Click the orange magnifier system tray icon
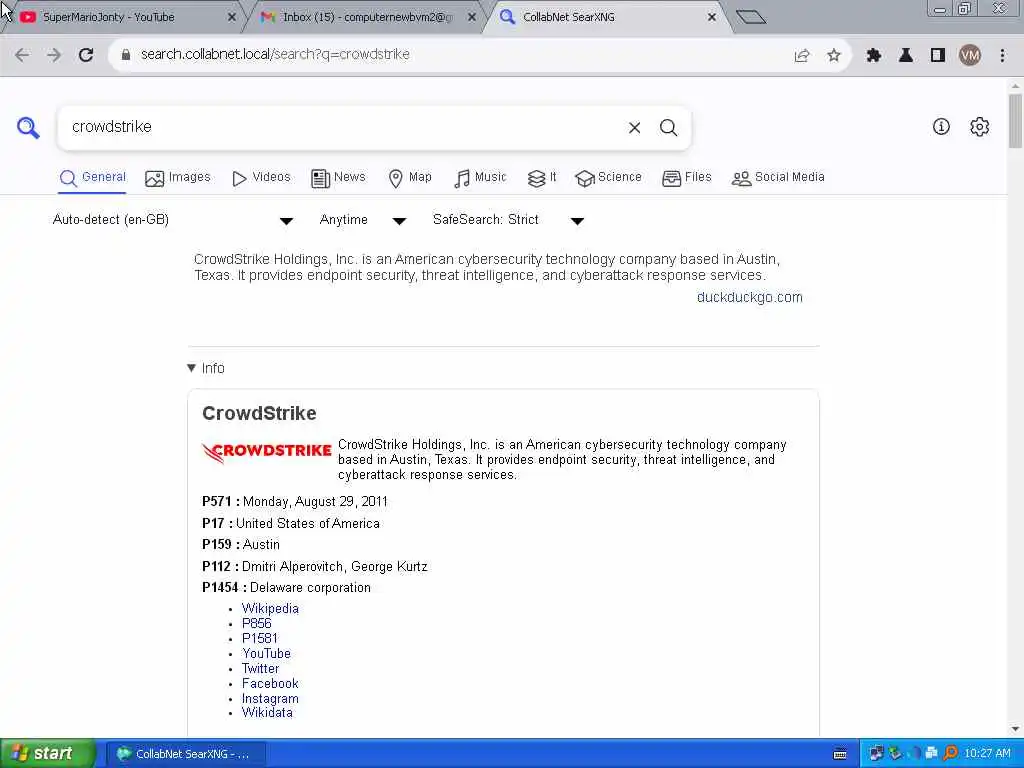 coord(951,754)
